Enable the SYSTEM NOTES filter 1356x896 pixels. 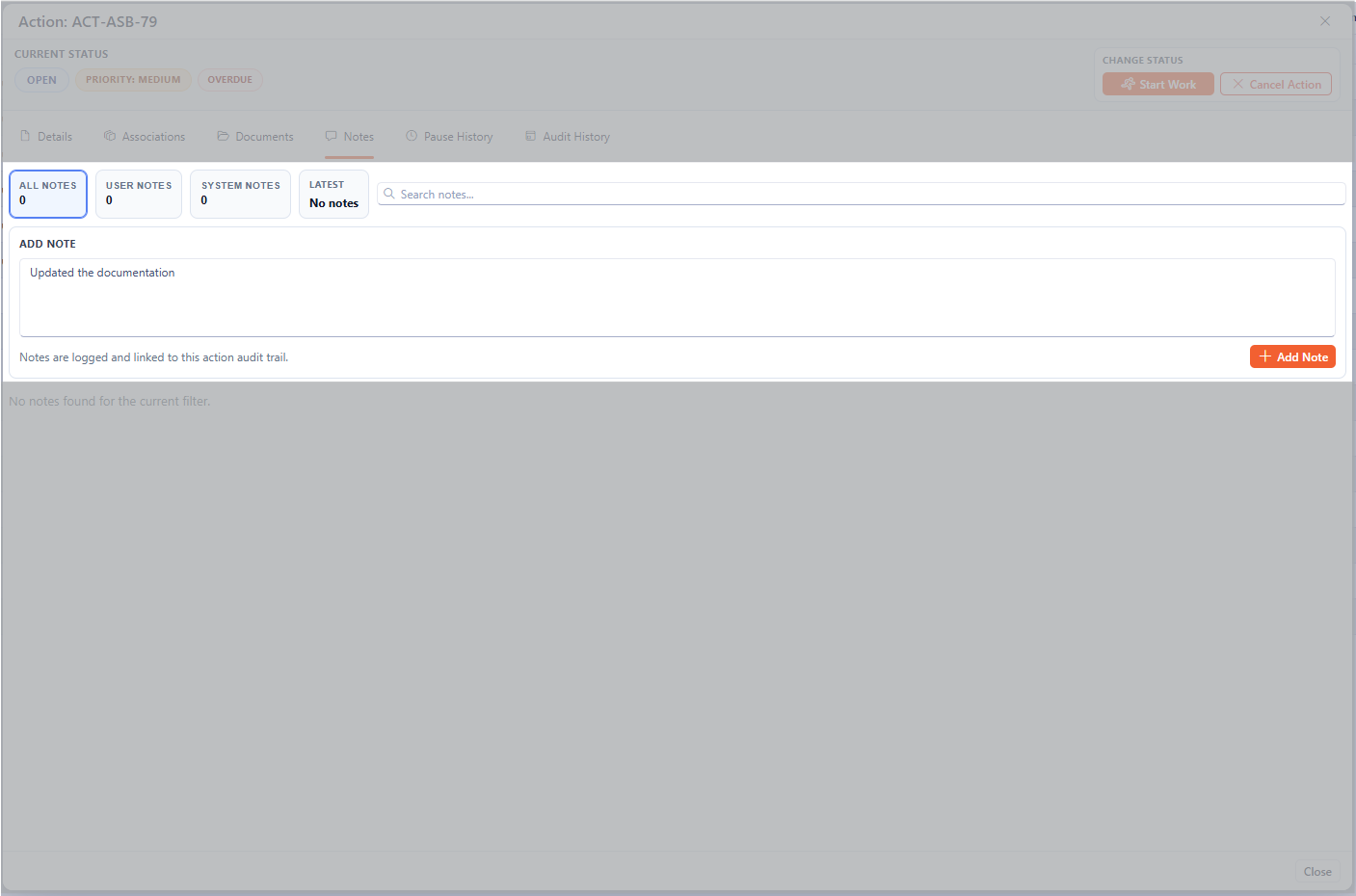point(240,193)
